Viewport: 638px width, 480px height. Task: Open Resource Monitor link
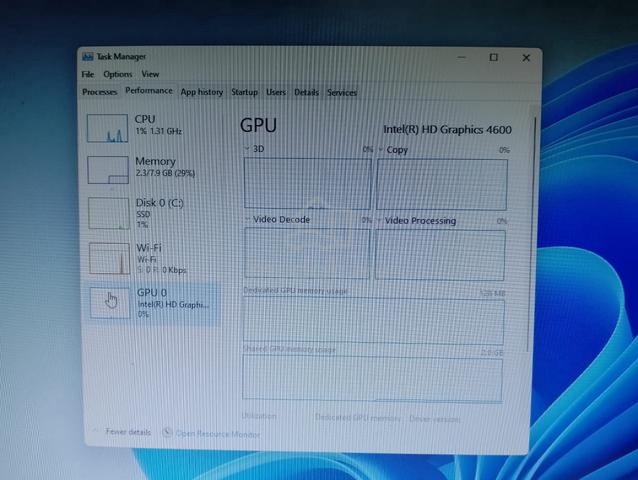218,434
